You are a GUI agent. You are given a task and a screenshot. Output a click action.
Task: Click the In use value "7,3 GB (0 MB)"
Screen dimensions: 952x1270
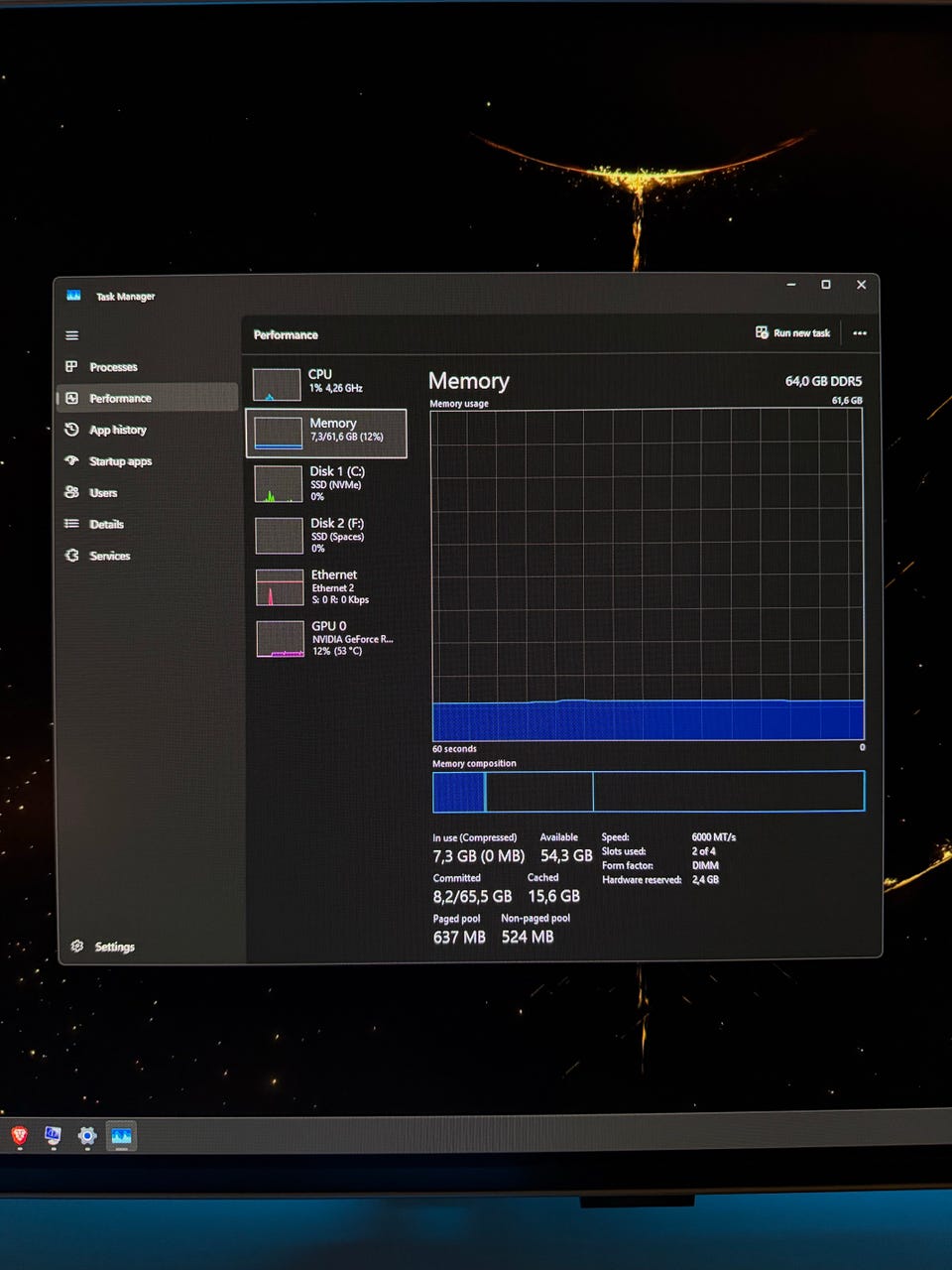coord(478,856)
